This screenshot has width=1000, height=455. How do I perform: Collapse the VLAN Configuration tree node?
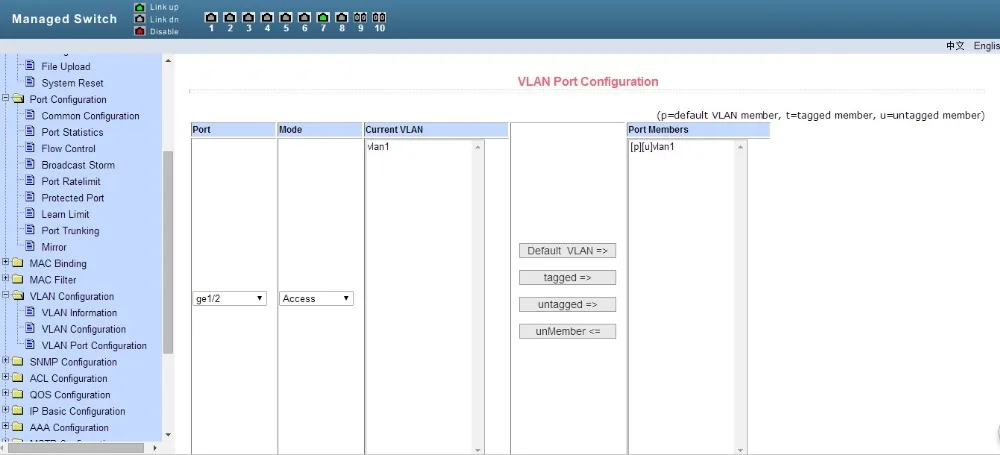tap(6, 295)
